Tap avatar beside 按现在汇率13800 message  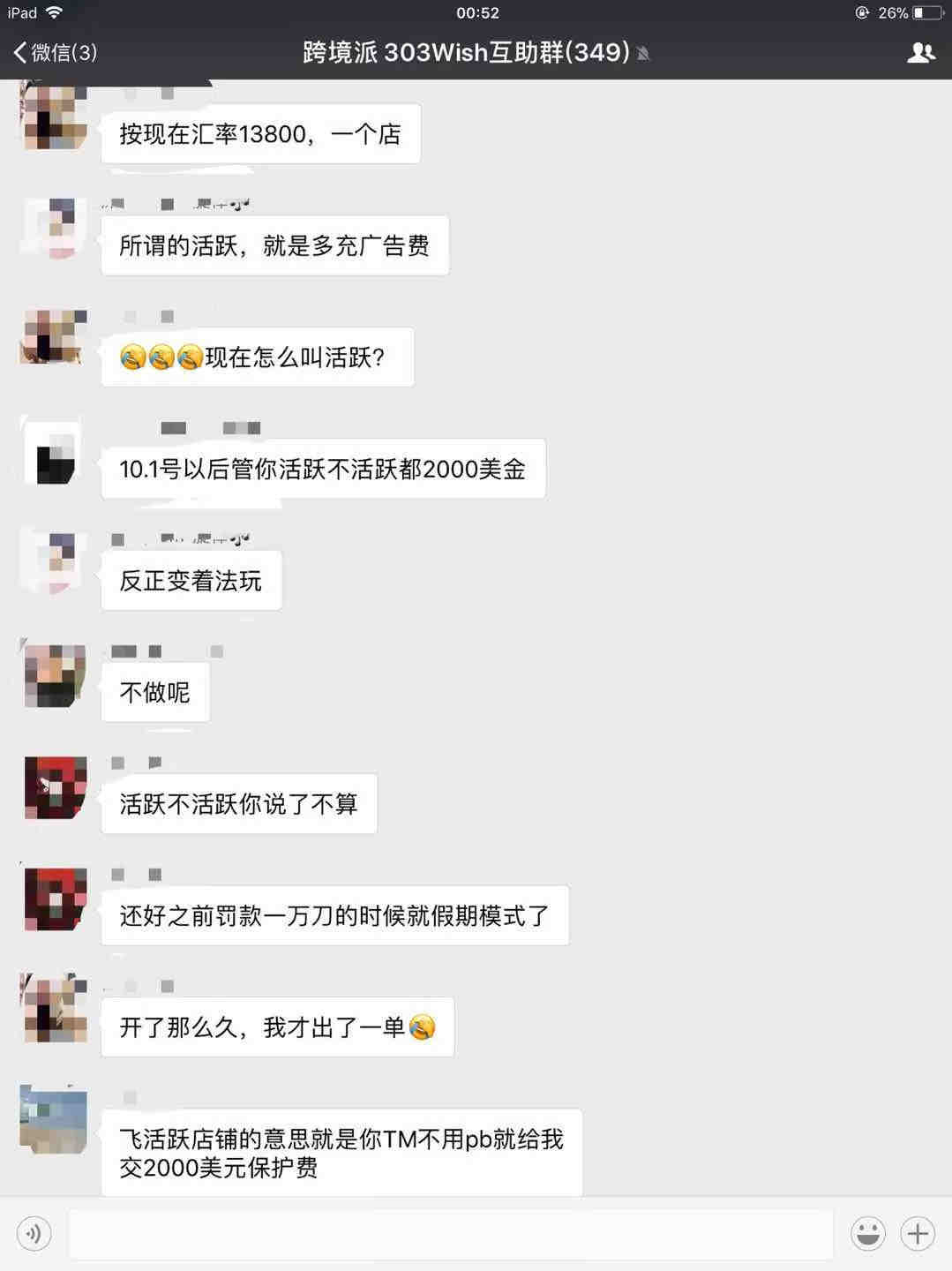tap(54, 117)
